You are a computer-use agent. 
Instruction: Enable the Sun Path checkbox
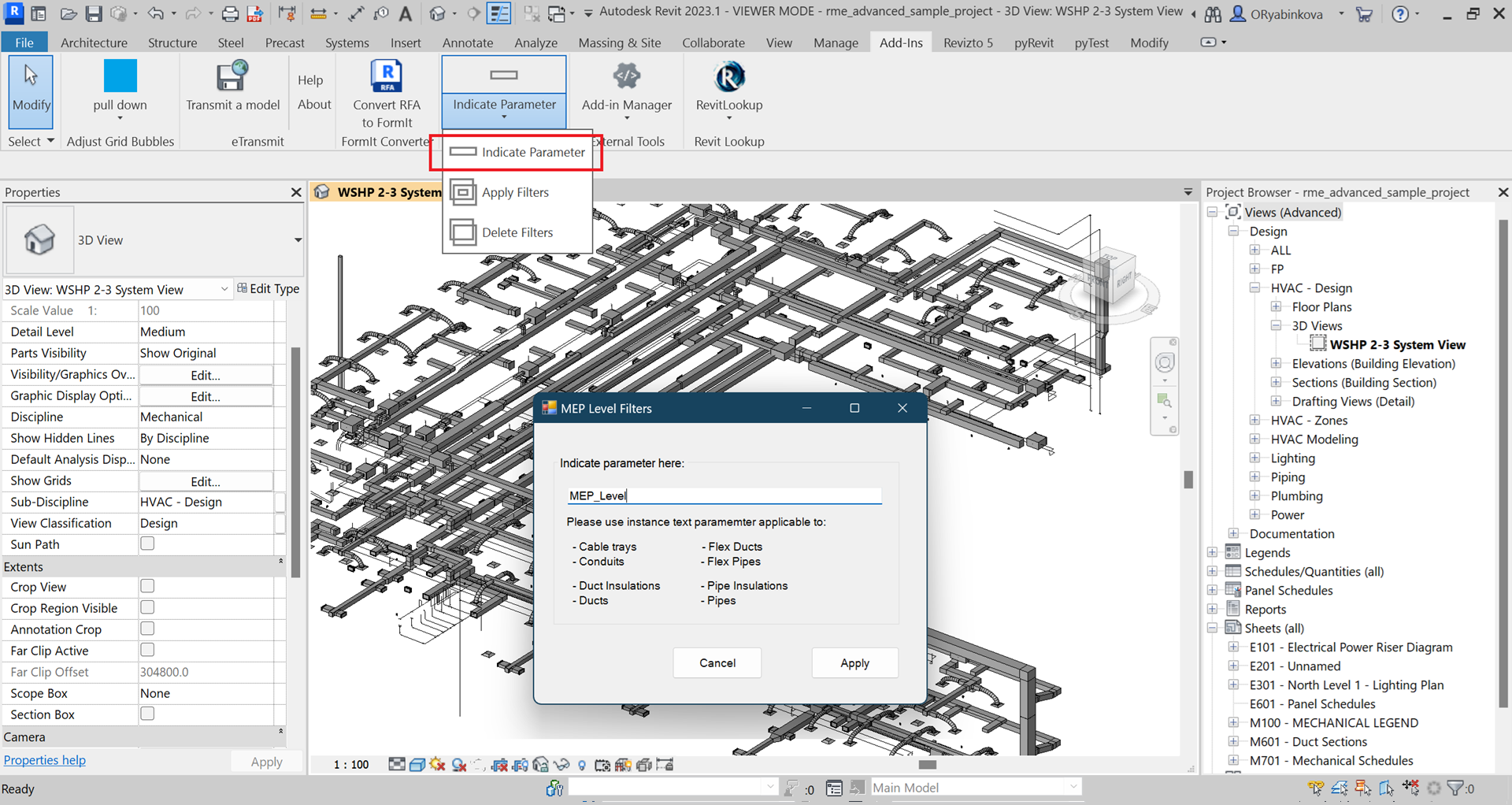(x=147, y=543)
